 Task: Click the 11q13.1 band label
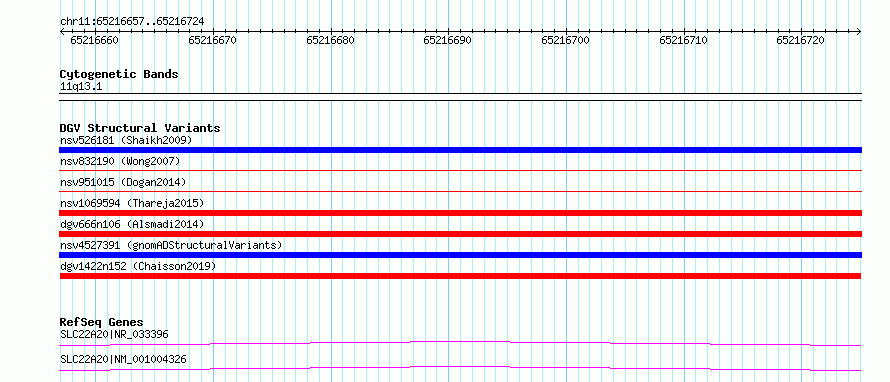click(81, 87)
